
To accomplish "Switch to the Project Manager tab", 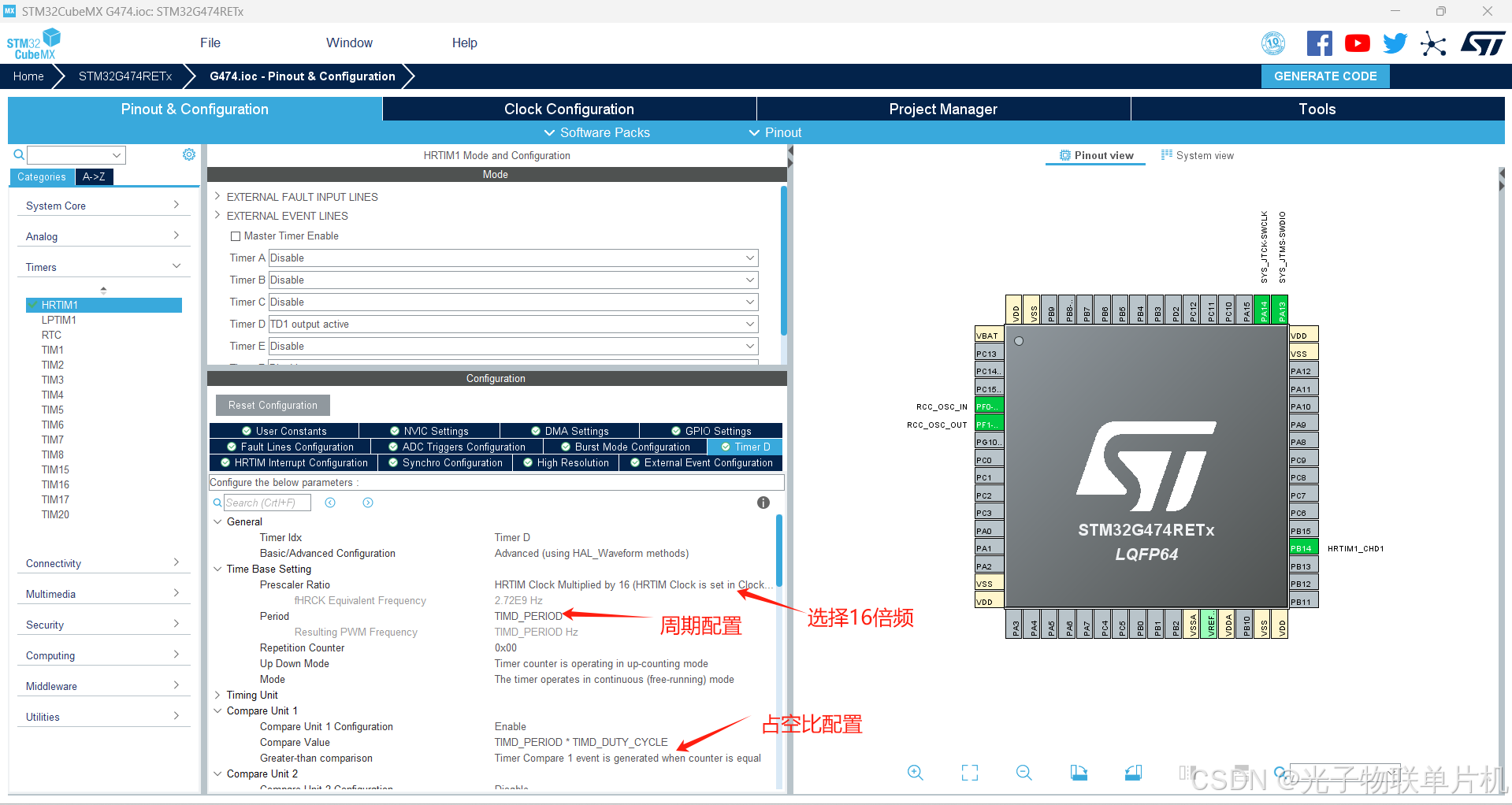I will tap(943, 109).
